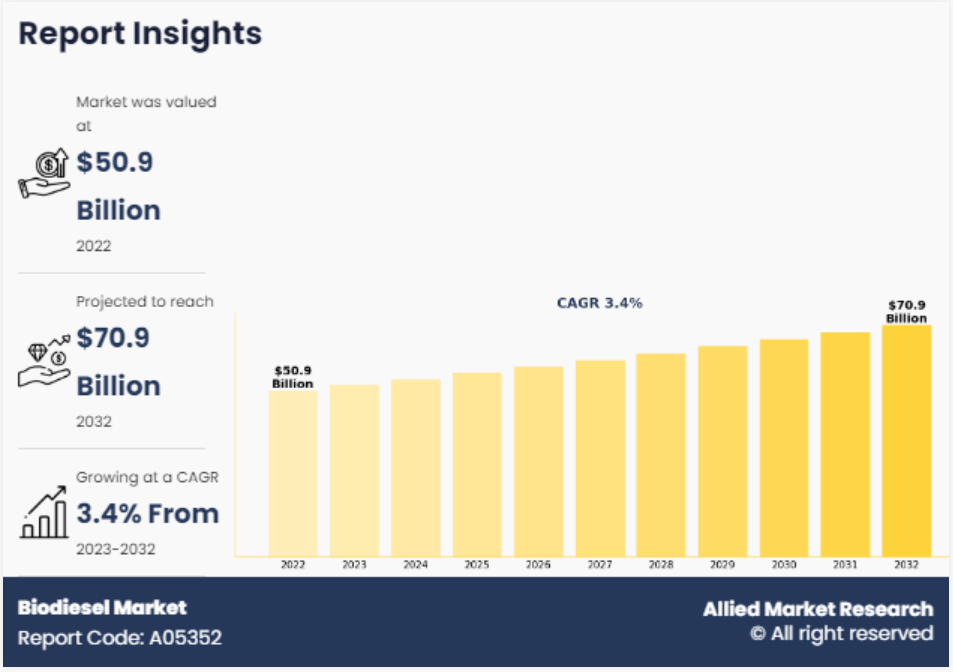This screenshot has width=953, height=672.
Task: Click the Allied Market Research label
Action: click(x=817, y=609)
